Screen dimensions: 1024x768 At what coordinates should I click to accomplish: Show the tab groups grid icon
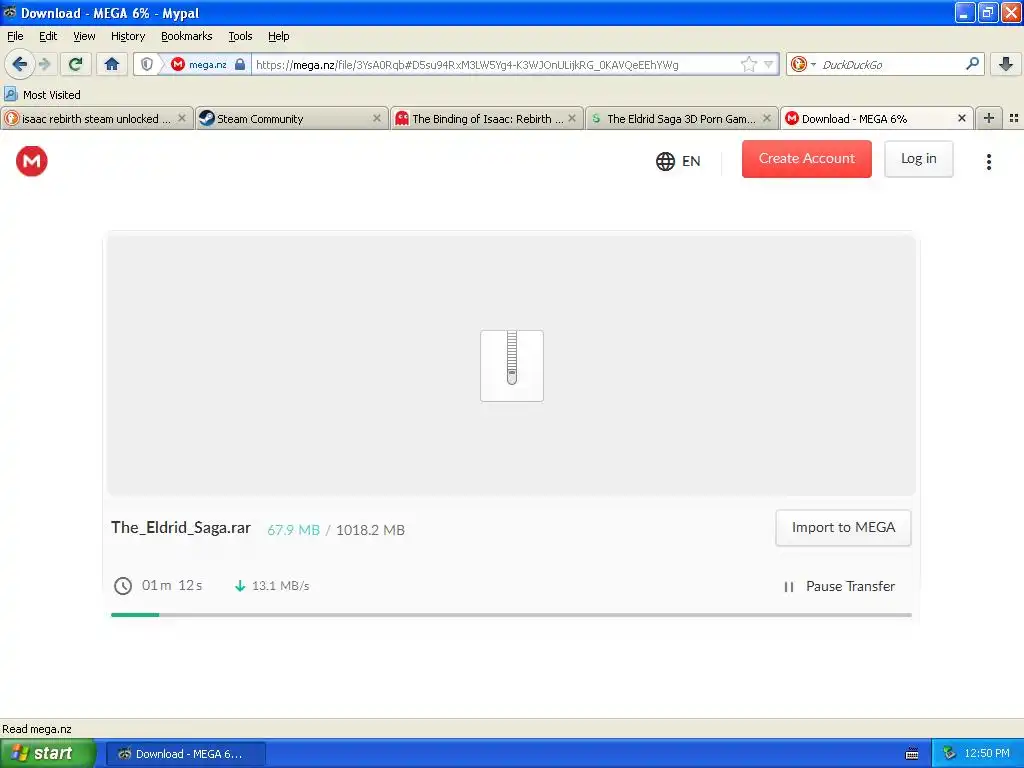pos(1014,118)
